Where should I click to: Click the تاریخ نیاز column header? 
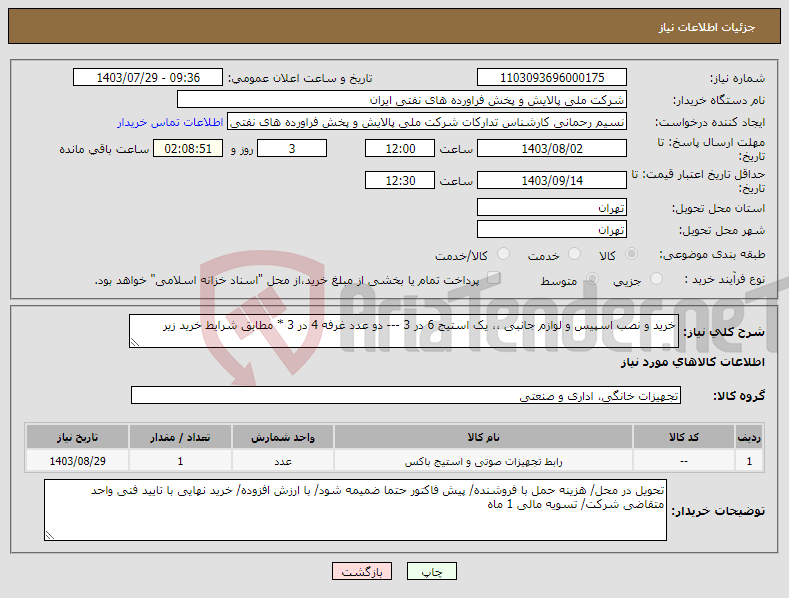click(77, 437)
